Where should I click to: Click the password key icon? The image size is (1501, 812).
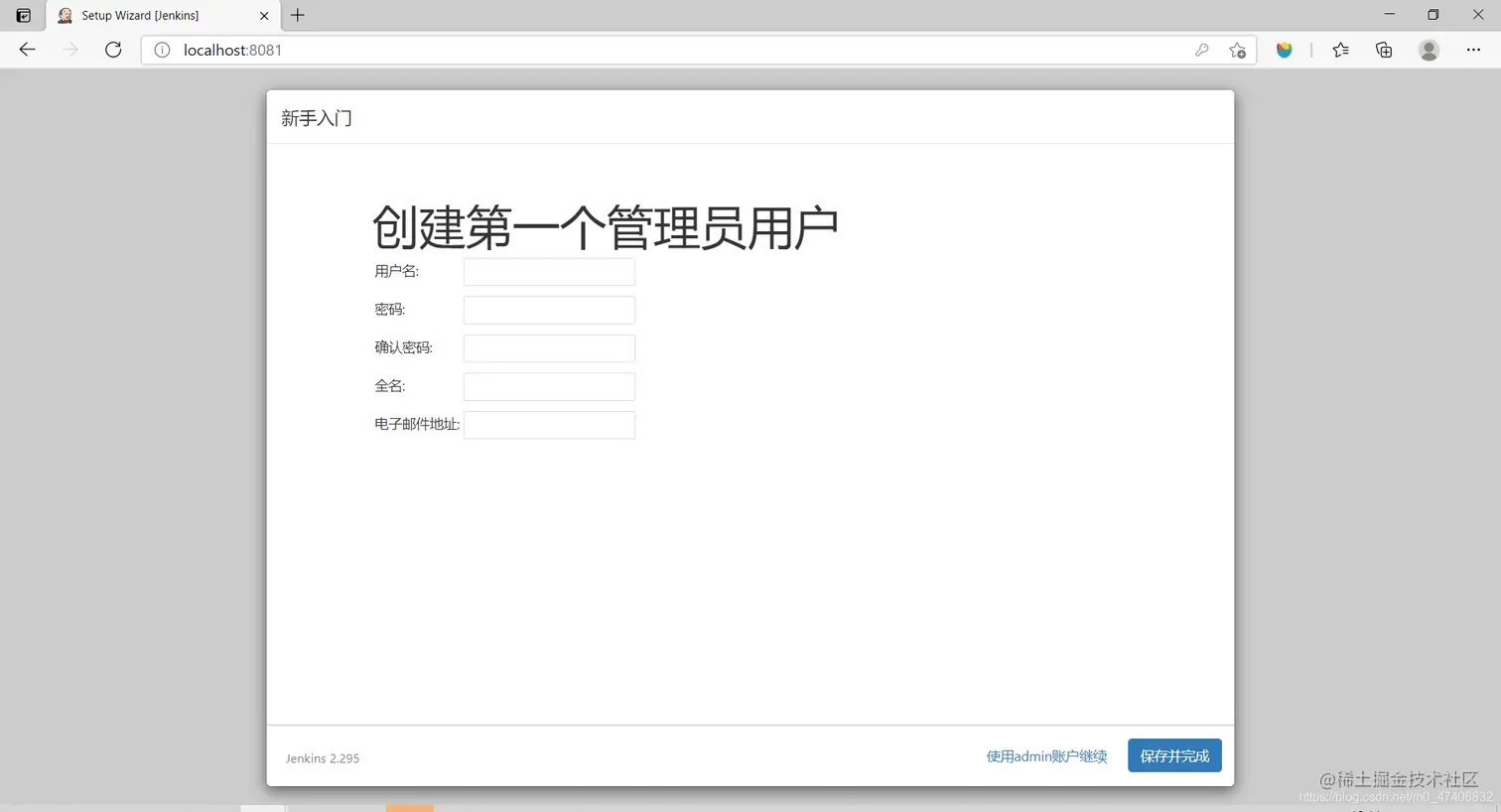tap(1202, 50)
